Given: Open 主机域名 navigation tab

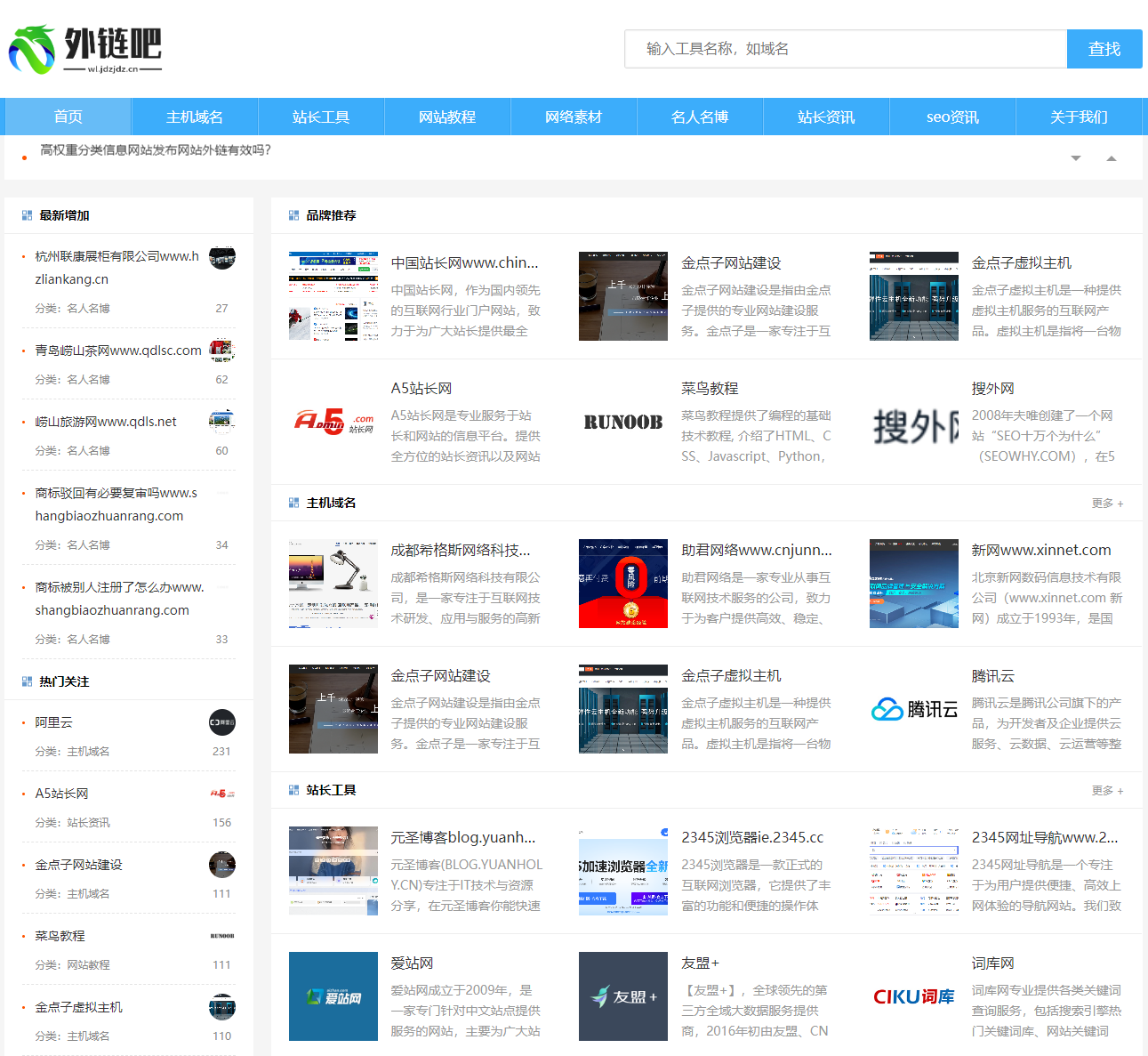Looking at the screenshot, I should click(195, 117).
